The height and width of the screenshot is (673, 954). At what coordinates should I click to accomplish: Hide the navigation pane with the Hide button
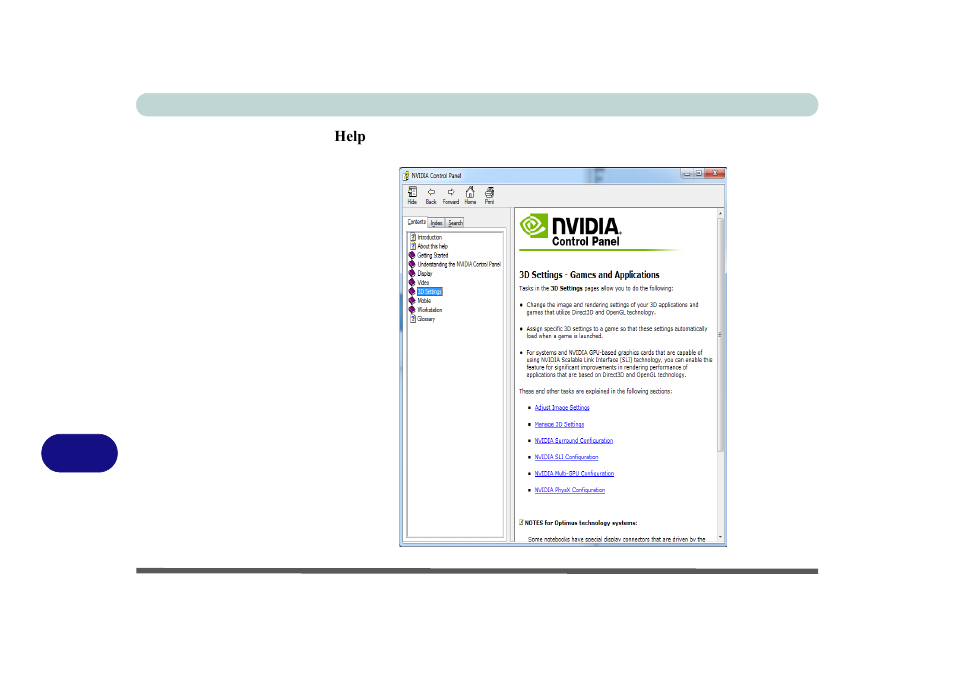tap(413, 195)
